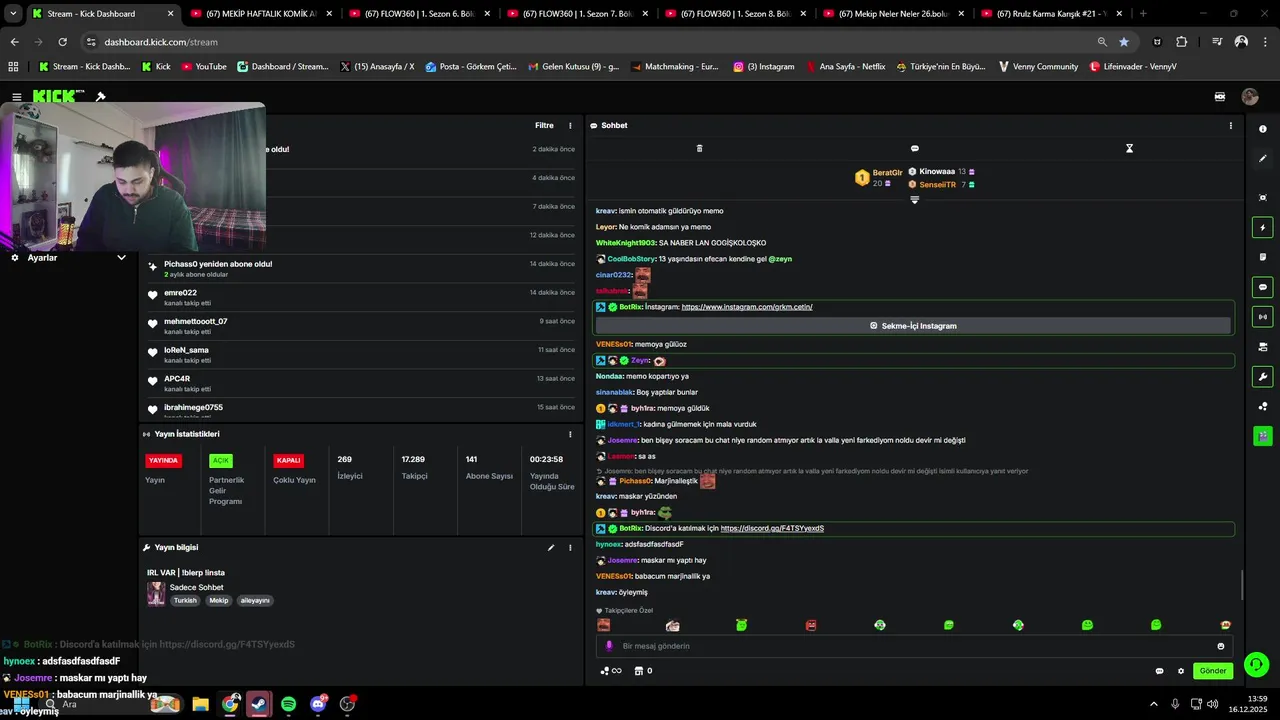This screenshot has width=1280, height=720.
Task: Click the YAYINDA live badge
Action: (x=163, y=461)
